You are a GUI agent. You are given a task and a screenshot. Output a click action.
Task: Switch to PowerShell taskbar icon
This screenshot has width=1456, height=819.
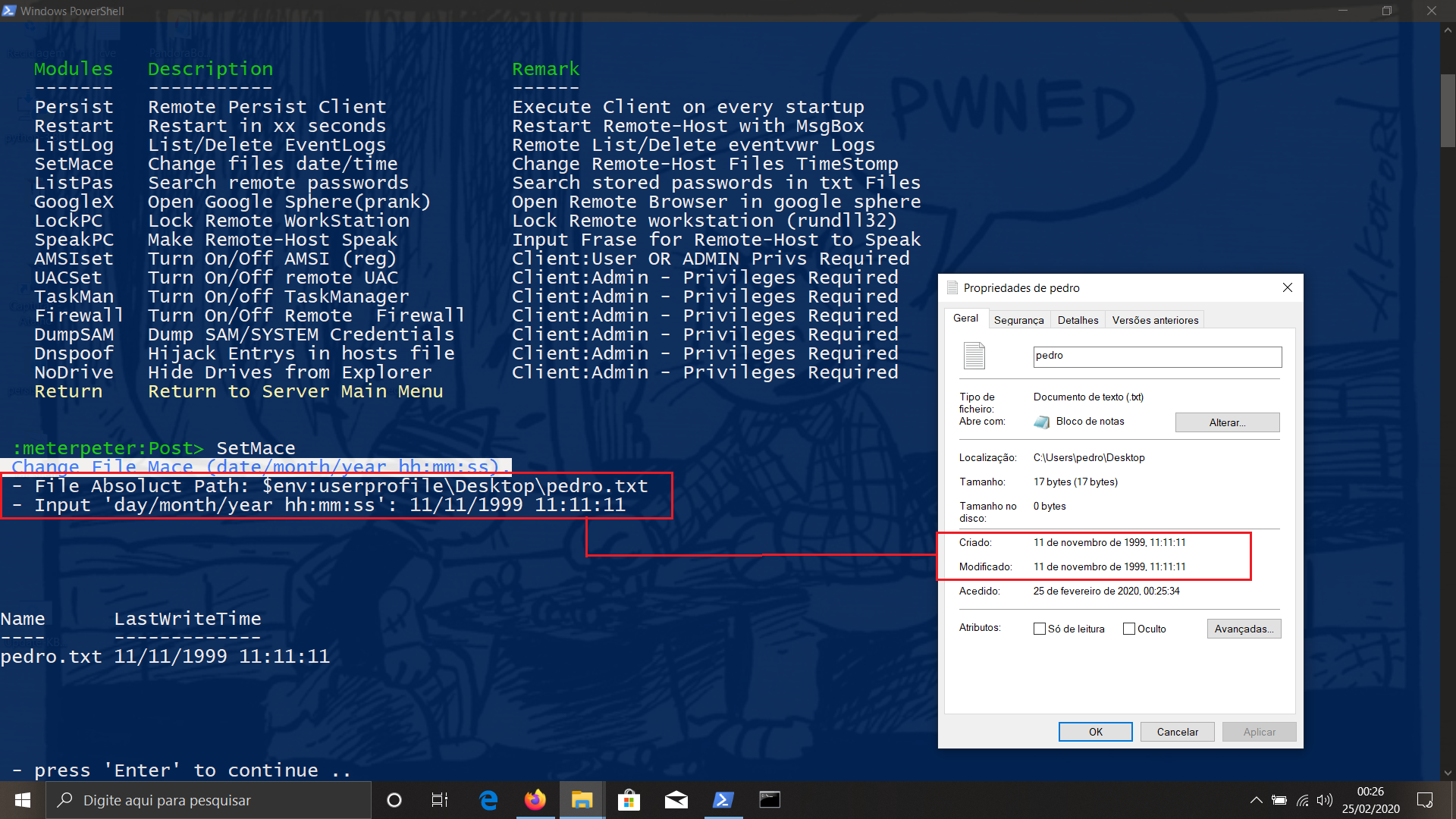pos(723,800)
